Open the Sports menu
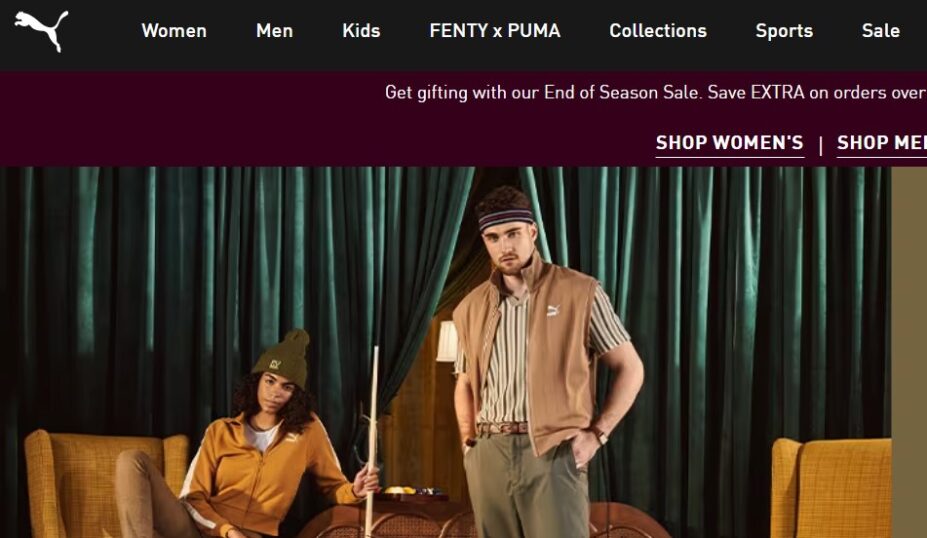Image resolution: width=927 pixels, height=538 pixels. point(784,31)
